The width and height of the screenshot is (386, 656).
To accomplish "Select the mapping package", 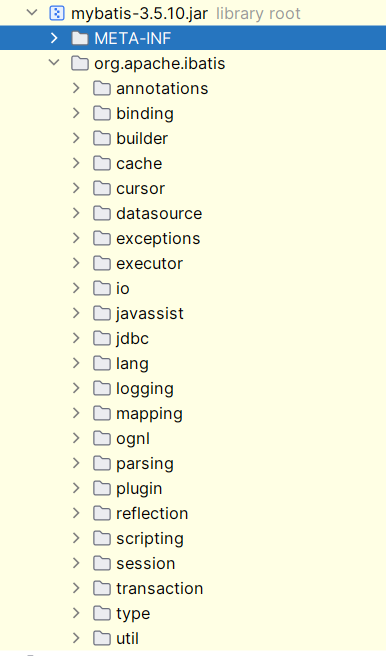I will pyautogui.click(x=149, y=413).
